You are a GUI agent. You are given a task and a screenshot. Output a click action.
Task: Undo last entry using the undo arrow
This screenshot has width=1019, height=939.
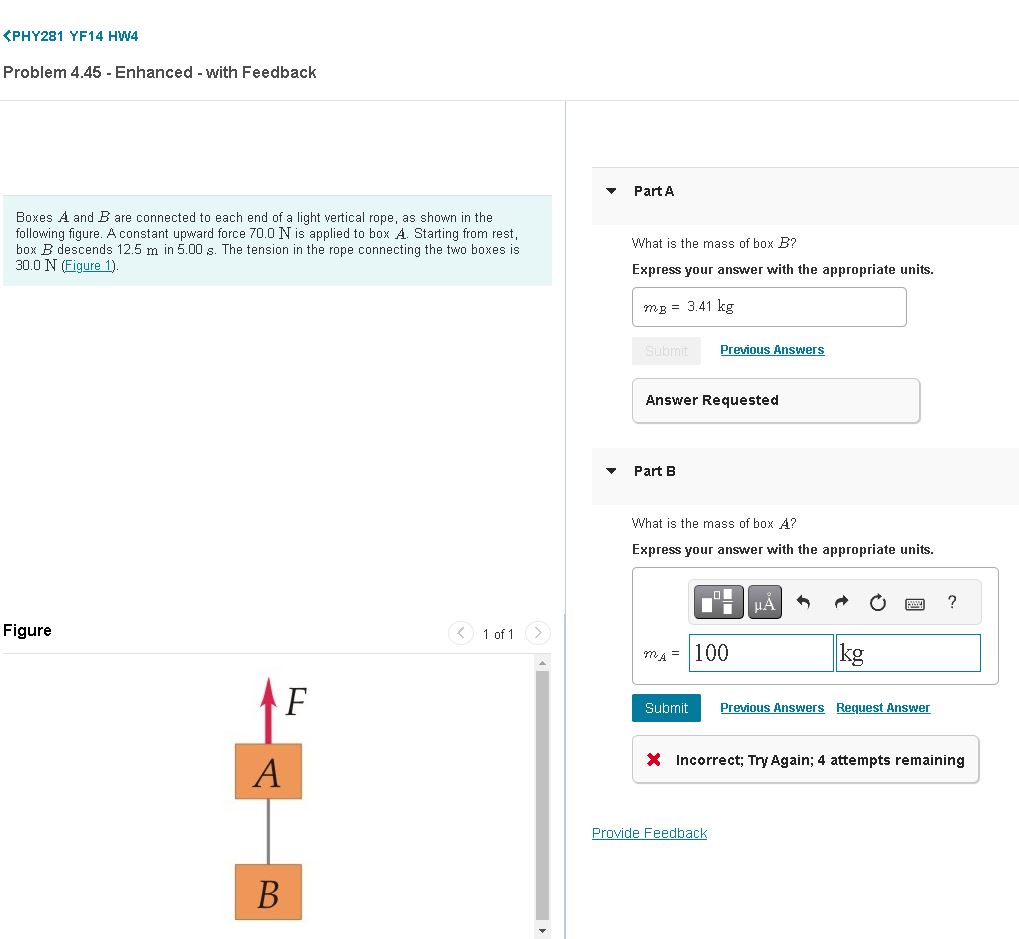point(803,602)
